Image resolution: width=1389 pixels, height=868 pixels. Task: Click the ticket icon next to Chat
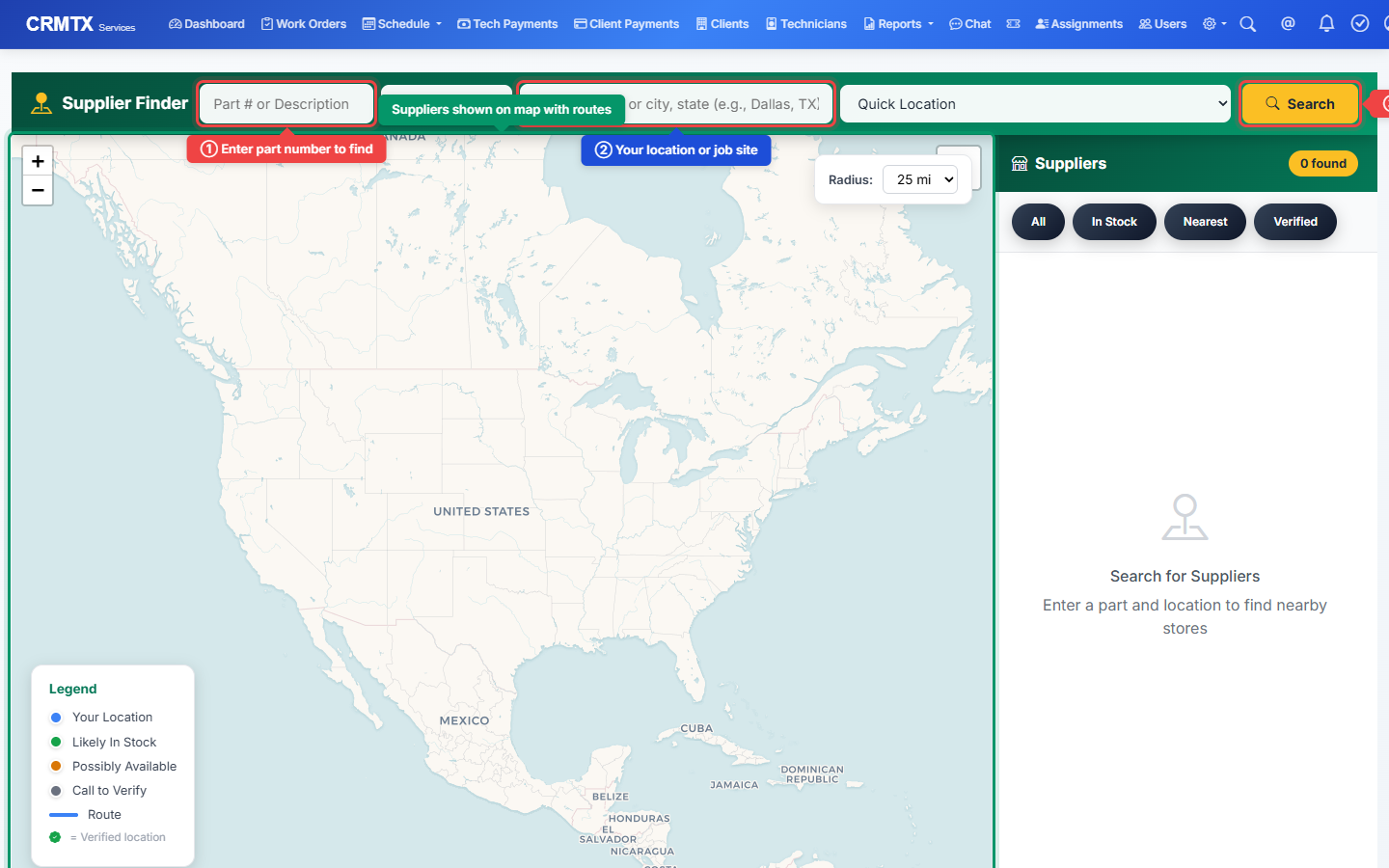1013,23
